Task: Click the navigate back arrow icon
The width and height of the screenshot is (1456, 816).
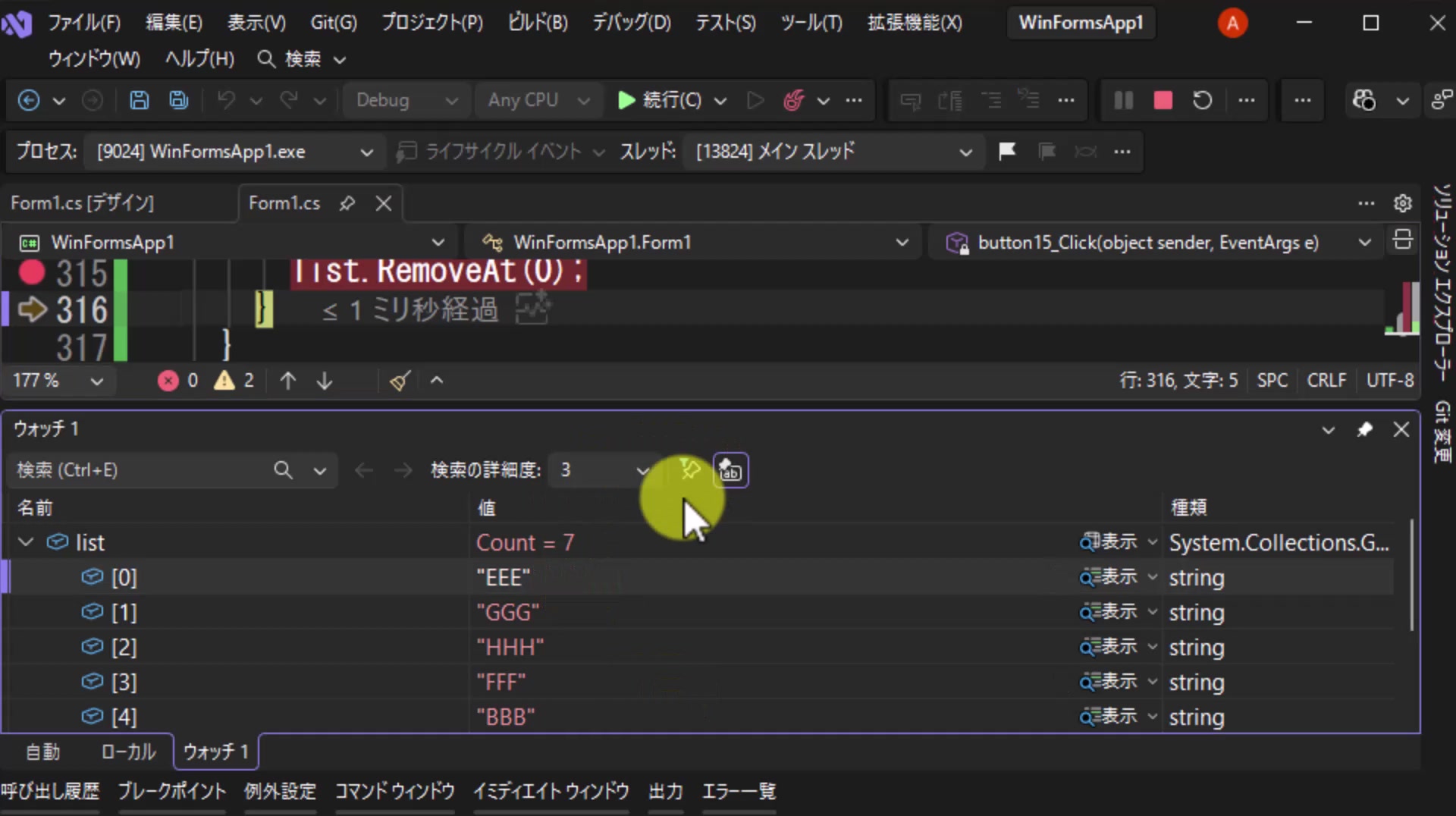Action: tap(29, 100)
